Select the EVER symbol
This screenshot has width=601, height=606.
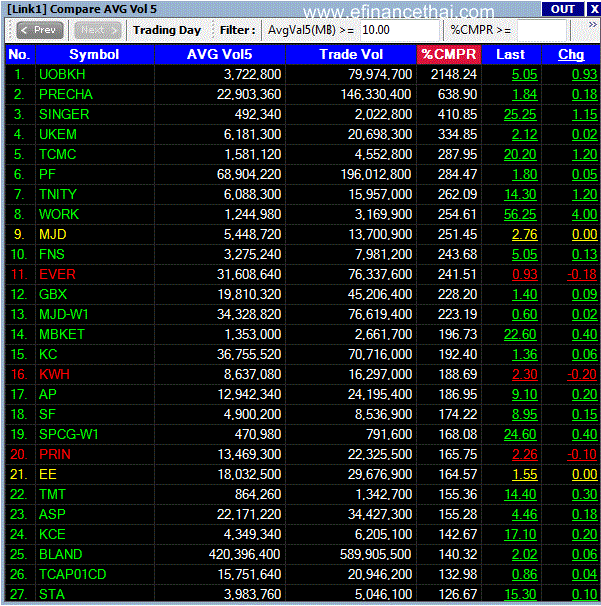point(57,274)
